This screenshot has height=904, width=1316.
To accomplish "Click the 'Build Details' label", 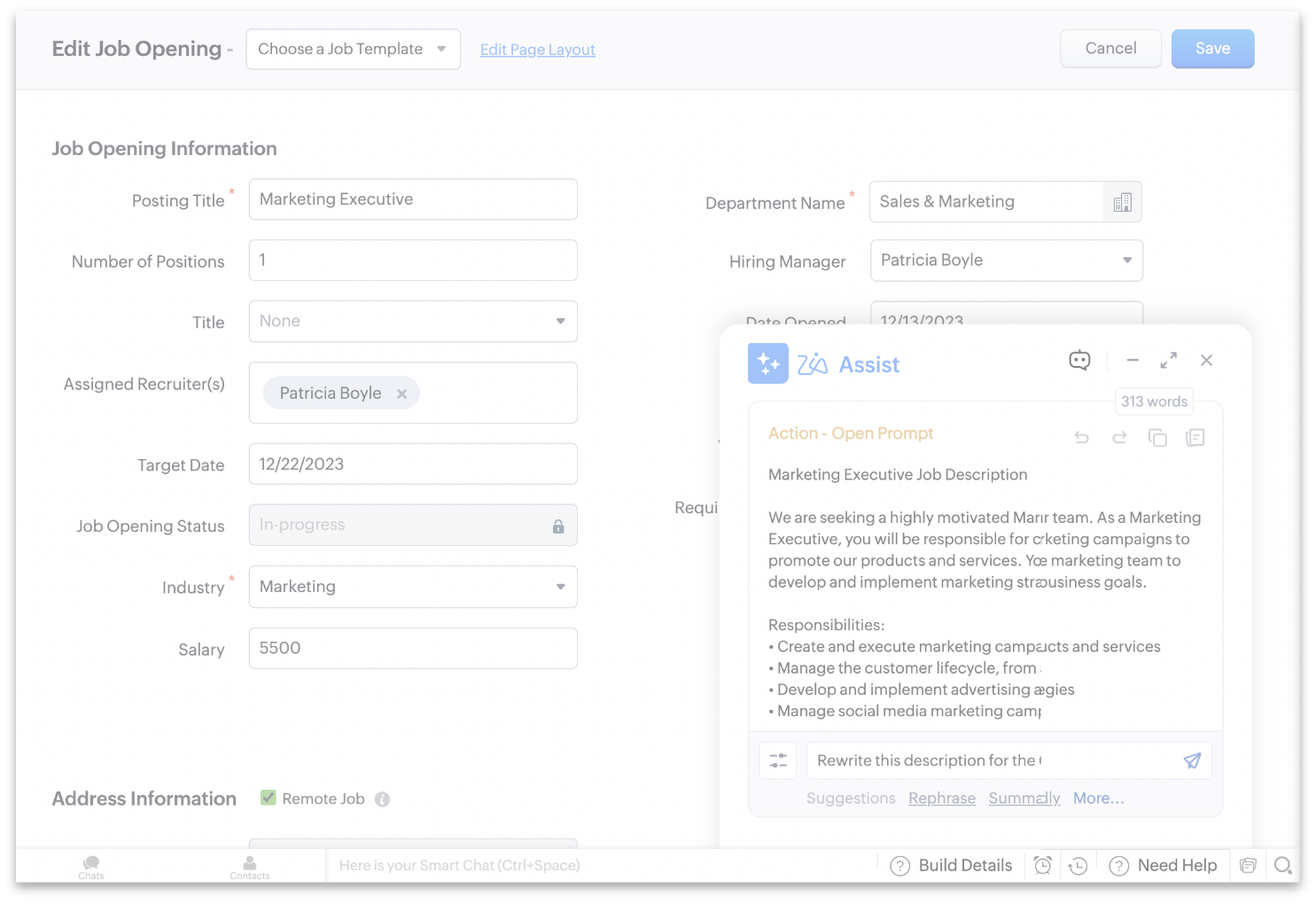I will tap(965, 866).
